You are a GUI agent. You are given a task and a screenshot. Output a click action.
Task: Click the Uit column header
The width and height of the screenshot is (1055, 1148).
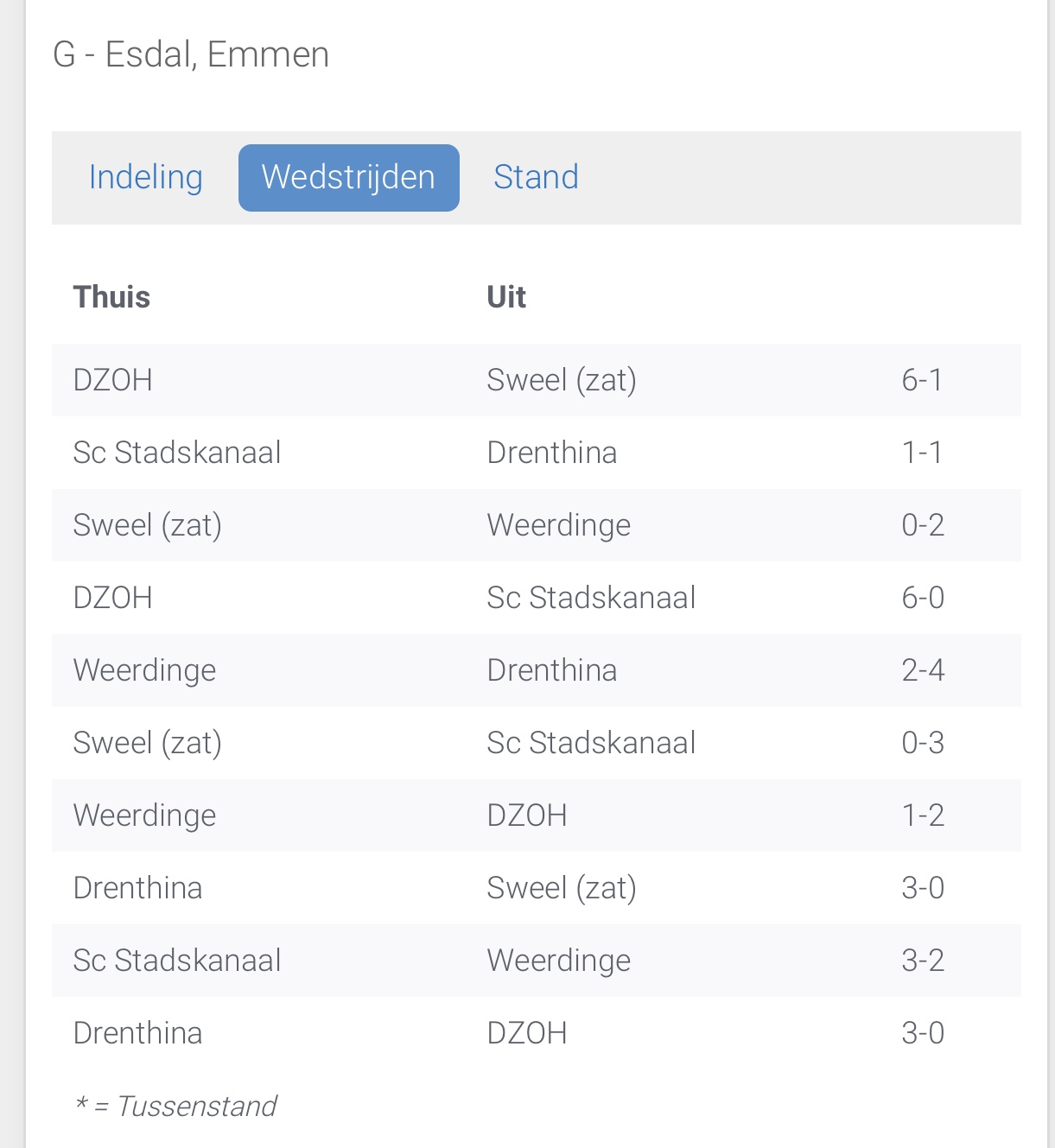click(506, 297)
